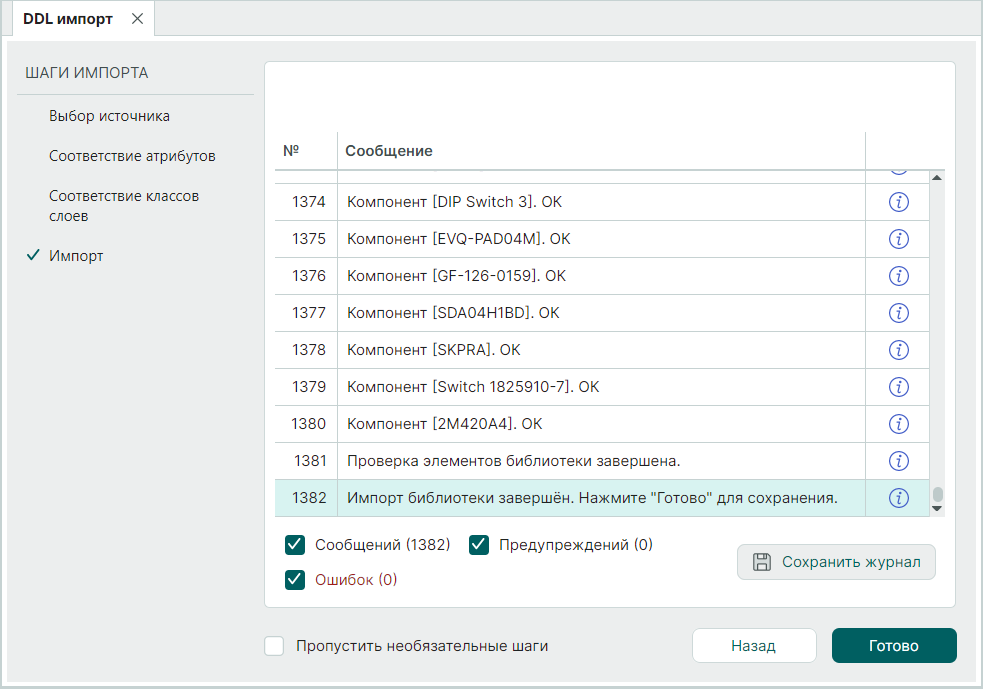This screenshot has height=689, width=983.
Task: Click the Назад button
Action: pos(753,646)
